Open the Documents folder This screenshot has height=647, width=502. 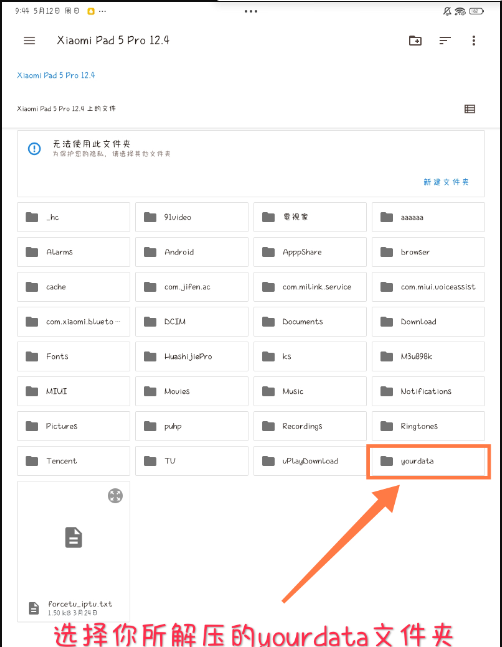pos(310,321)
